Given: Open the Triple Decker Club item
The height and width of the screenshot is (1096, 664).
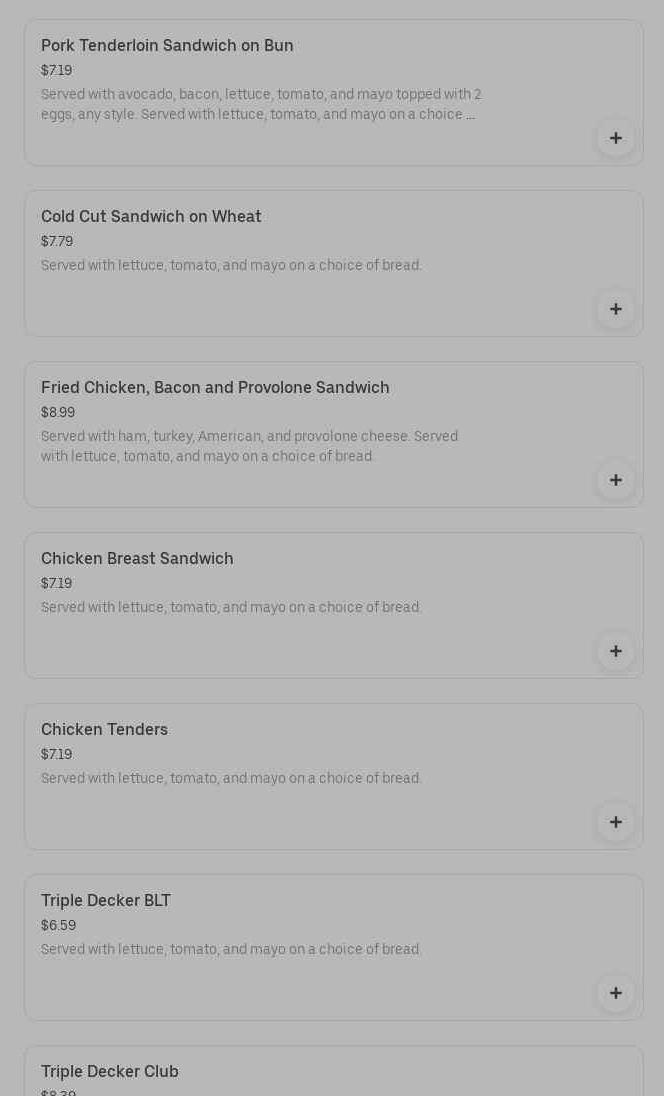Looking at the screenshot, I should (110, 1072).
